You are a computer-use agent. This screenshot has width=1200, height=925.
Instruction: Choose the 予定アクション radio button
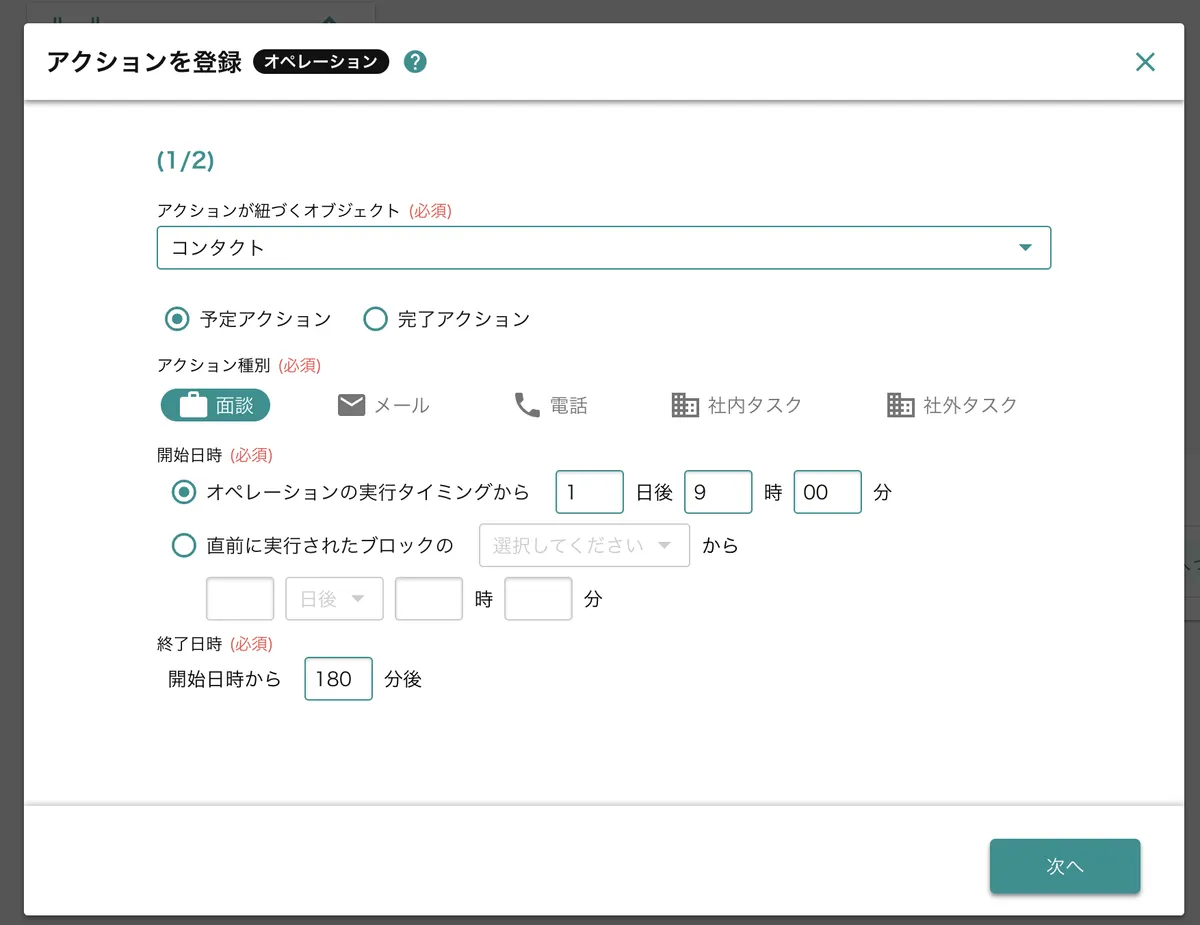(x=177, y=319)
